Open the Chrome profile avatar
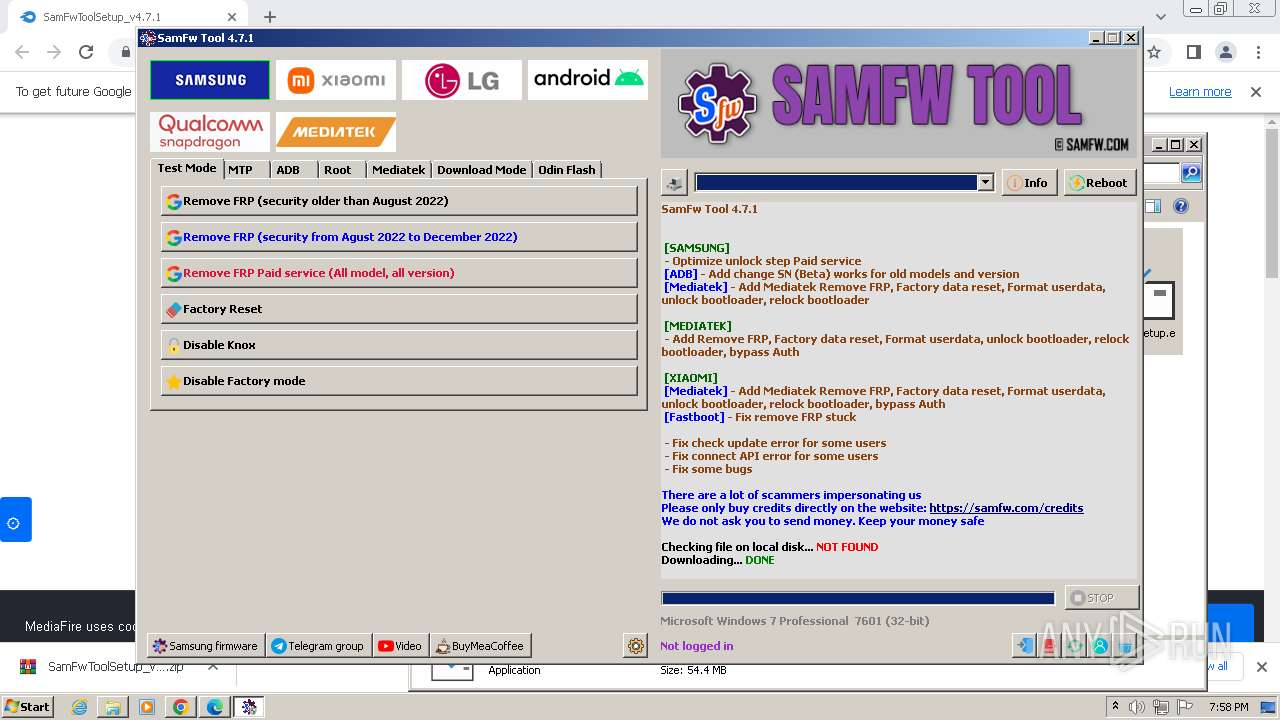Viewport: 1280px width, 720px height. tap(1225, 52)
